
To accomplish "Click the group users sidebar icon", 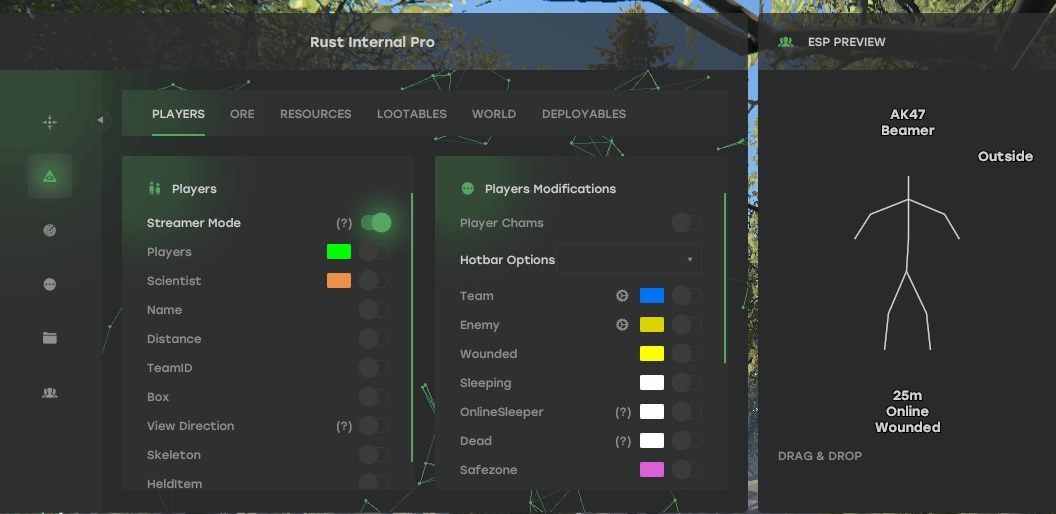I will (49, 393).
